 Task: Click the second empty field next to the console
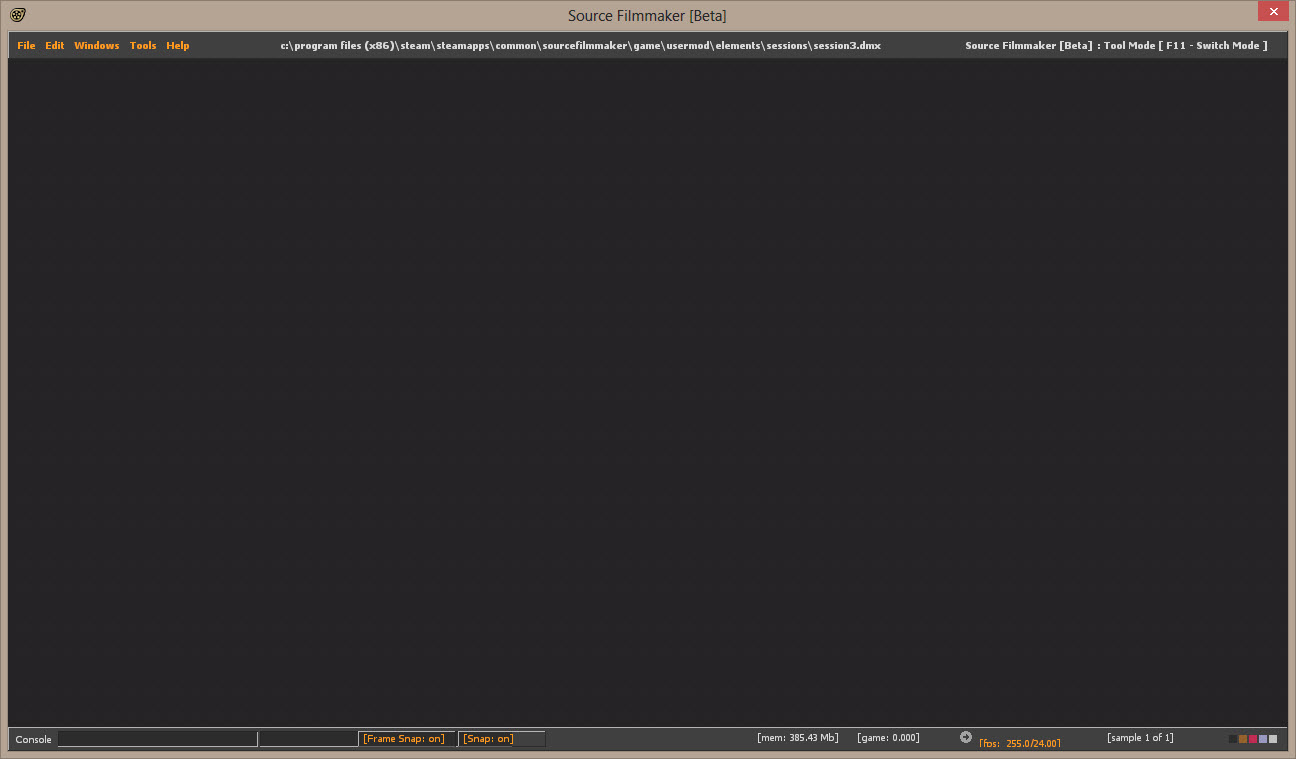click(309, 739)
